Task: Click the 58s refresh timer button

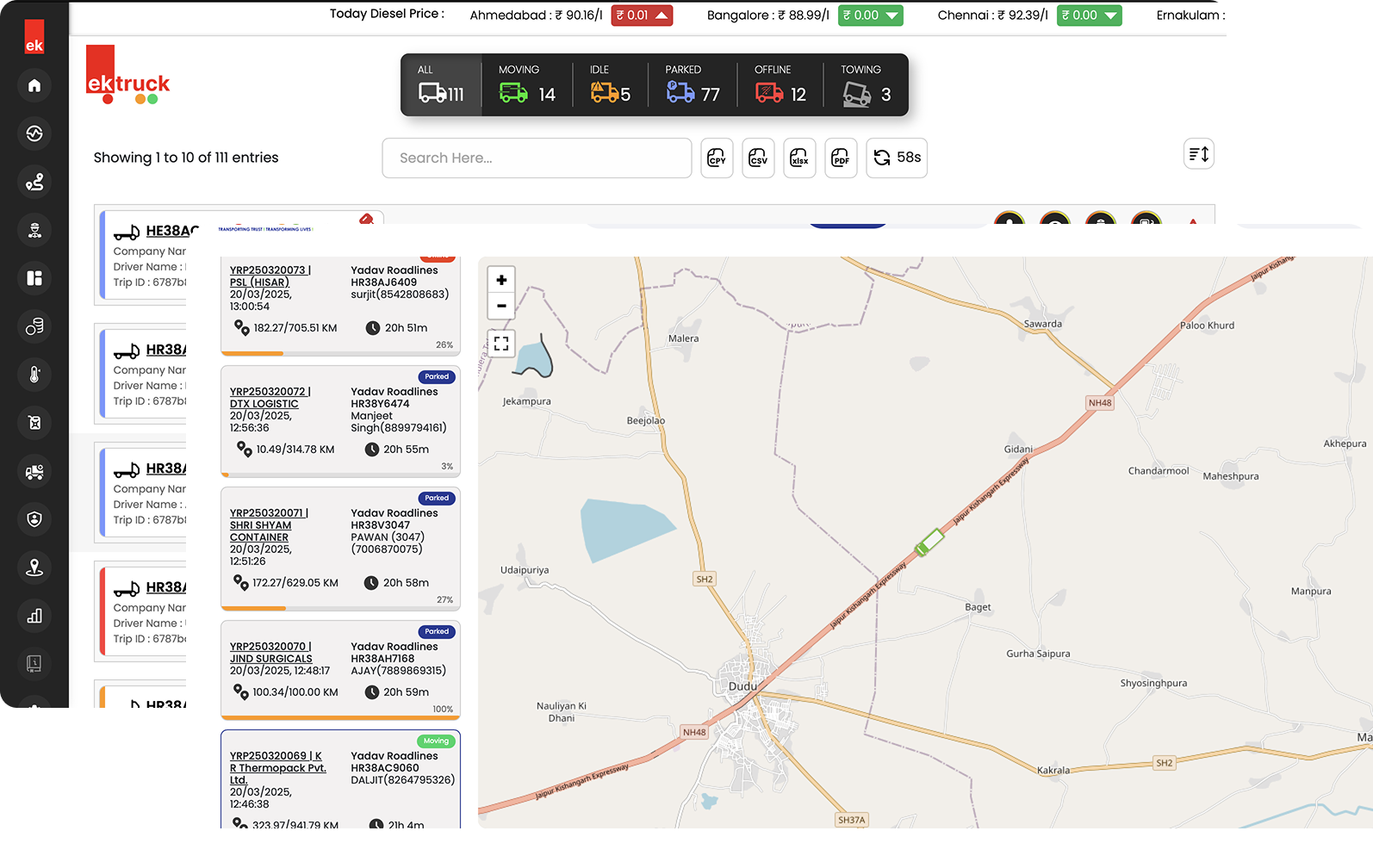Action: pyautogui.click(x=897, y=158)
